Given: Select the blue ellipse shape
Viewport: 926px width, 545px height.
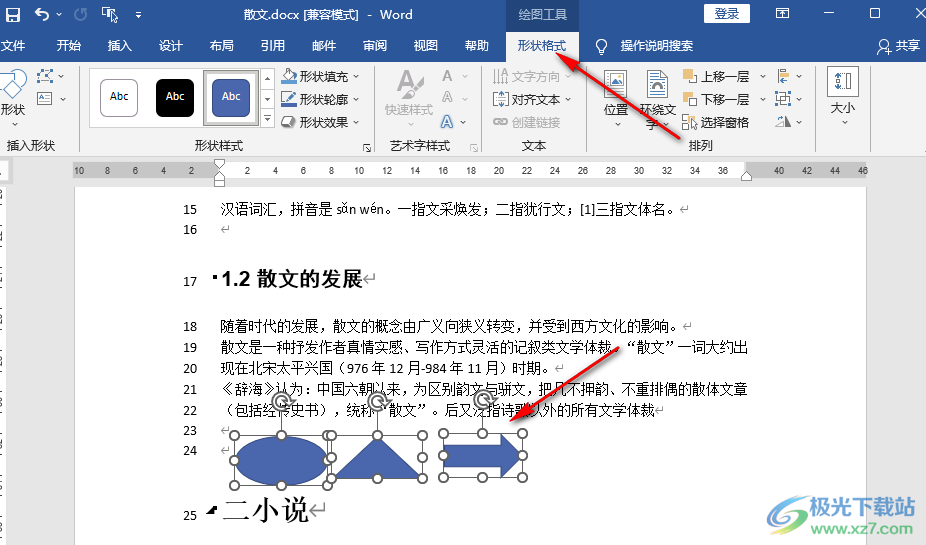Looking at the screenshot, I should click(281, 461).
